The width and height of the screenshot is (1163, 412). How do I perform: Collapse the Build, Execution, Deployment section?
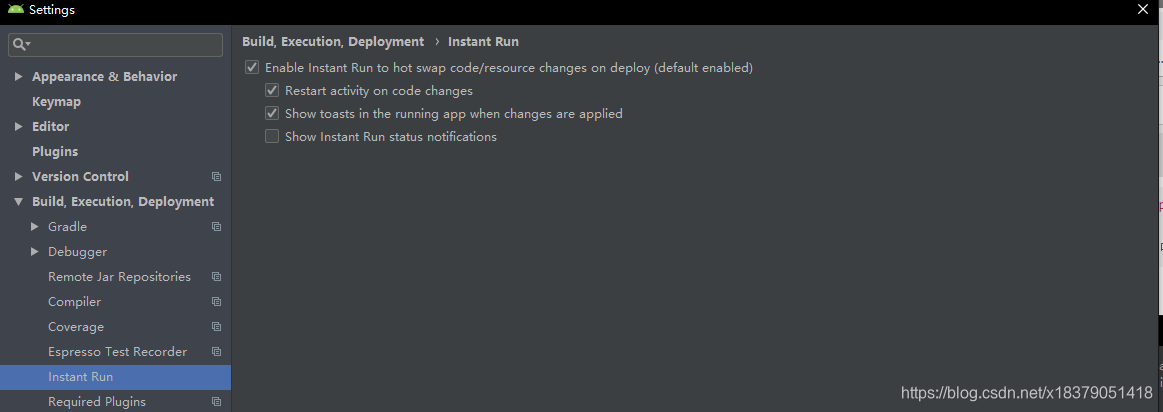19,201
